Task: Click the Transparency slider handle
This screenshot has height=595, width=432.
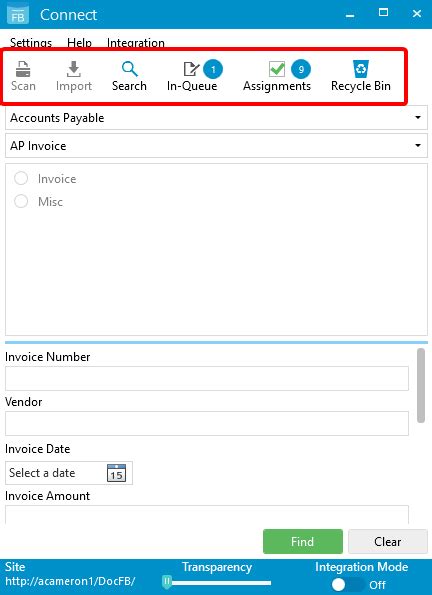Action: coord(167,581)
